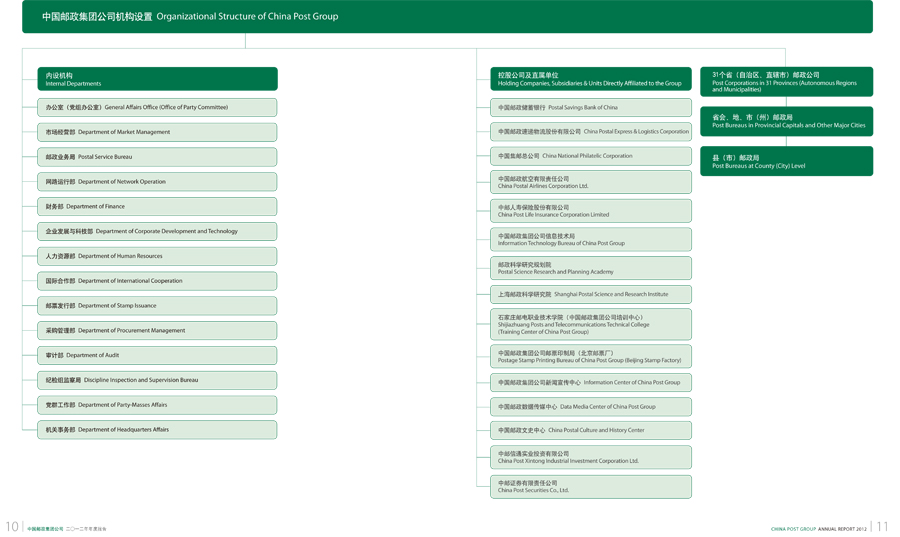
Task: Select 'Department of Corporate Development and Technology'
Action: pos(157,231)
